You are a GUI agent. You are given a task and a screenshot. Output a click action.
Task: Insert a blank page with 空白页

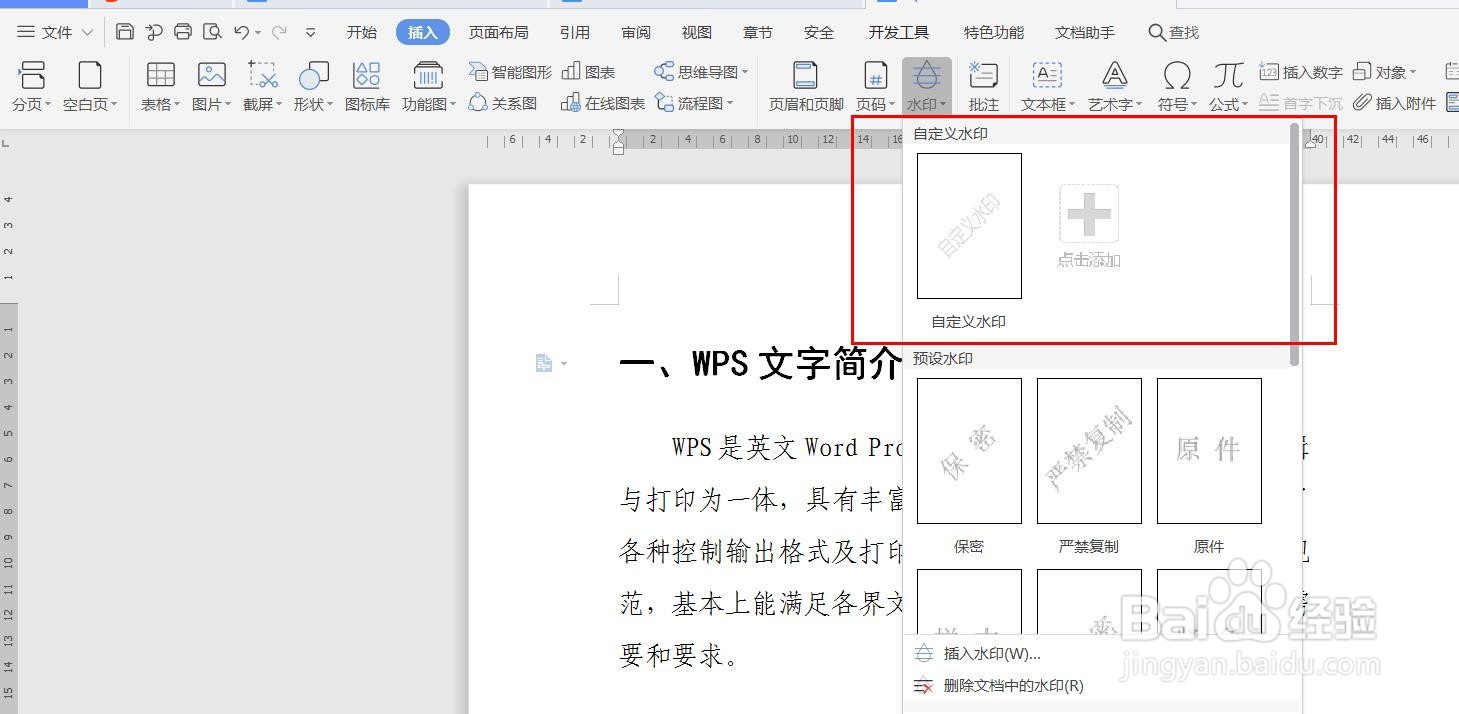90,85
